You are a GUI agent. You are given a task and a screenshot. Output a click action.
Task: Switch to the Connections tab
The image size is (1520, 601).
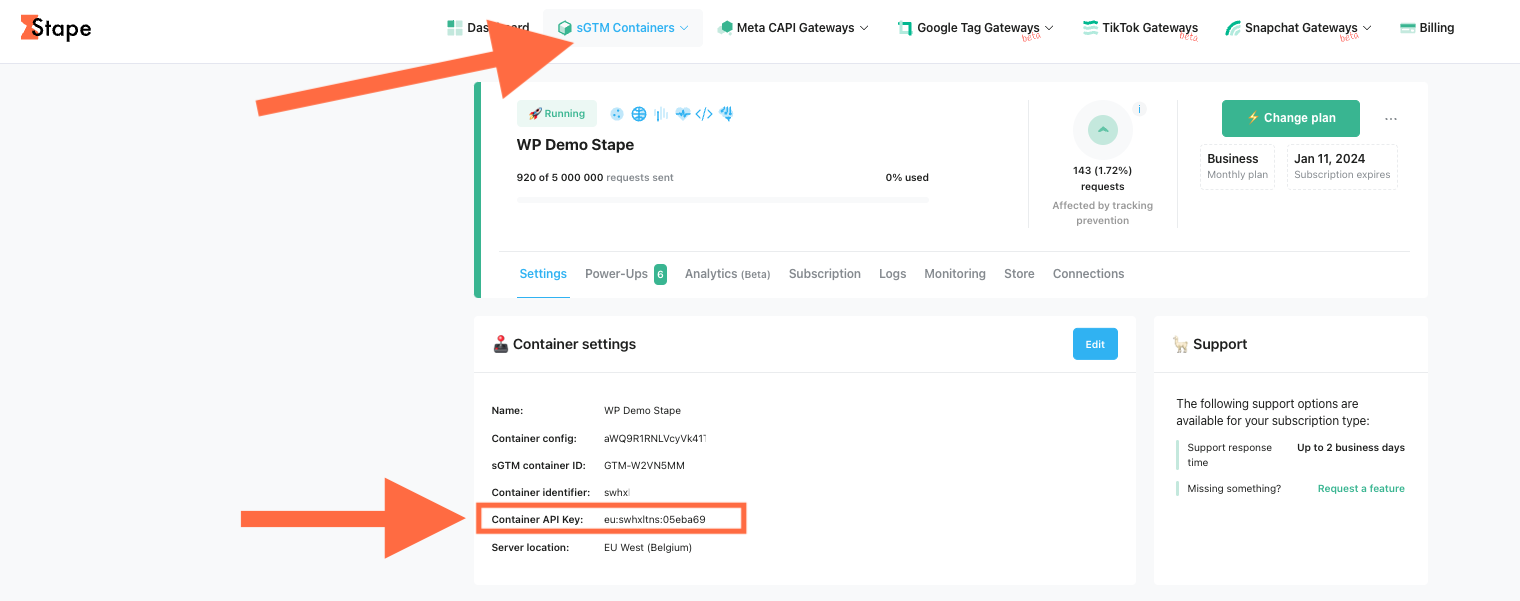pyautogui.click(x=1089, y=274)
